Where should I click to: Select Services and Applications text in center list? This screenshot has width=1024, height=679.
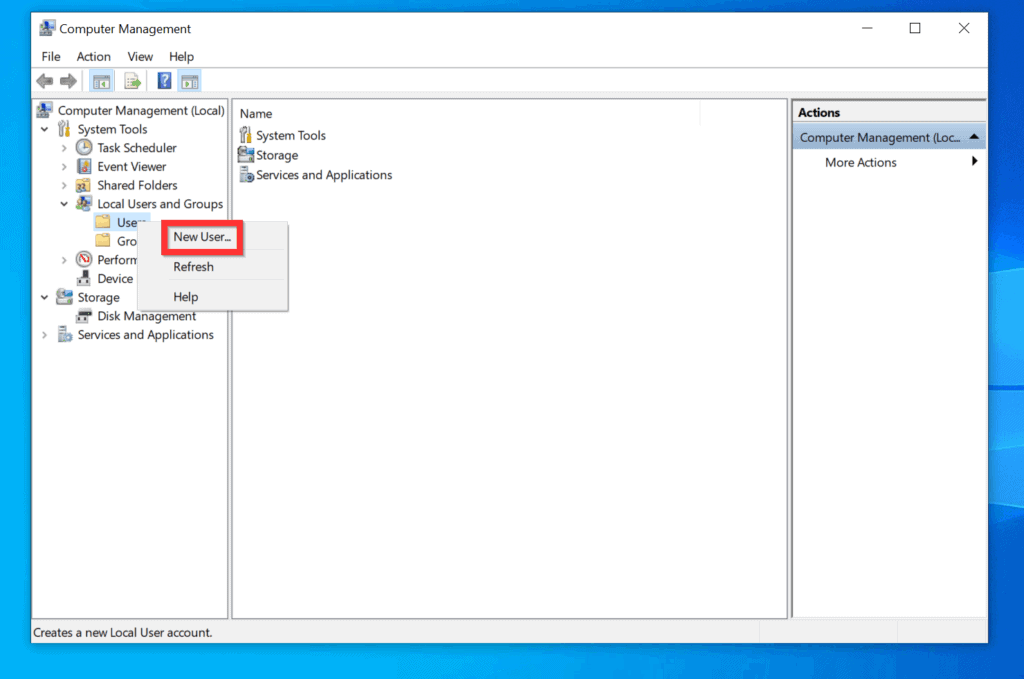click(324, 175)
